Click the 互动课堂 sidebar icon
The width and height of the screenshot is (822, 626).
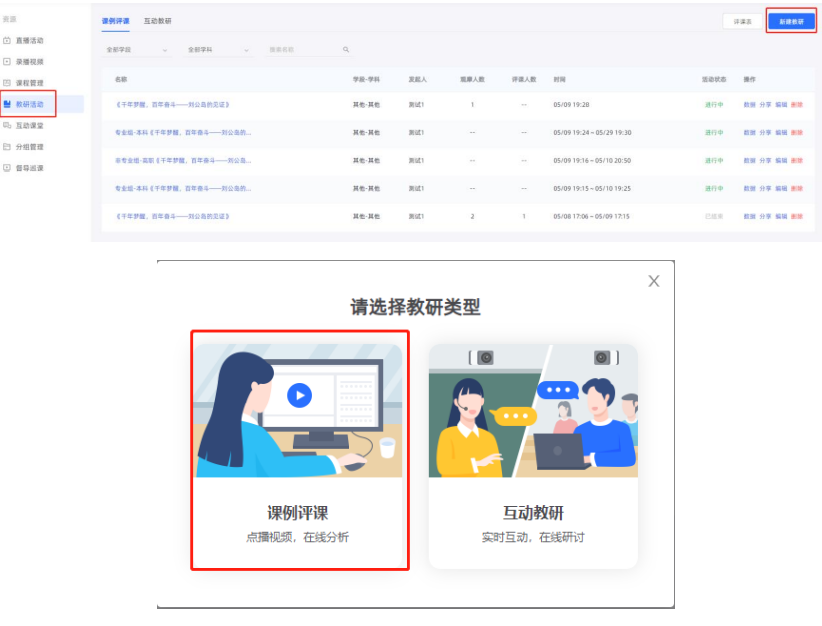coord(7,126)
